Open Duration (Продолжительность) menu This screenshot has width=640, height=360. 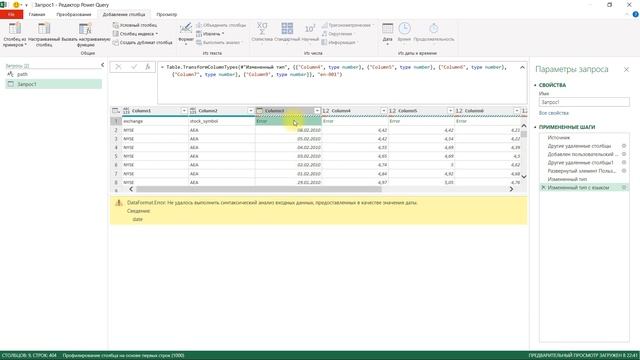(433, 32)
